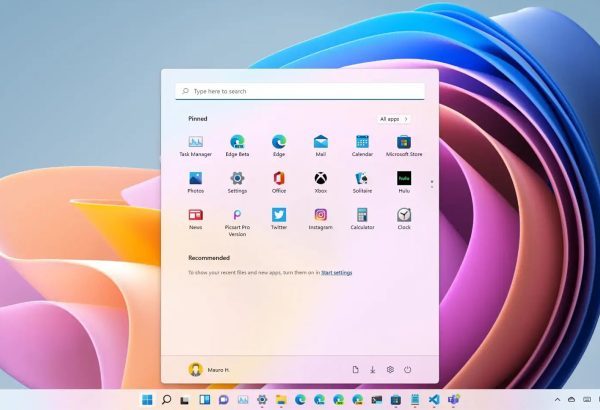Open Task View on the taskbar
This screenshot has width=600, height=410.
tap(185, 400)
